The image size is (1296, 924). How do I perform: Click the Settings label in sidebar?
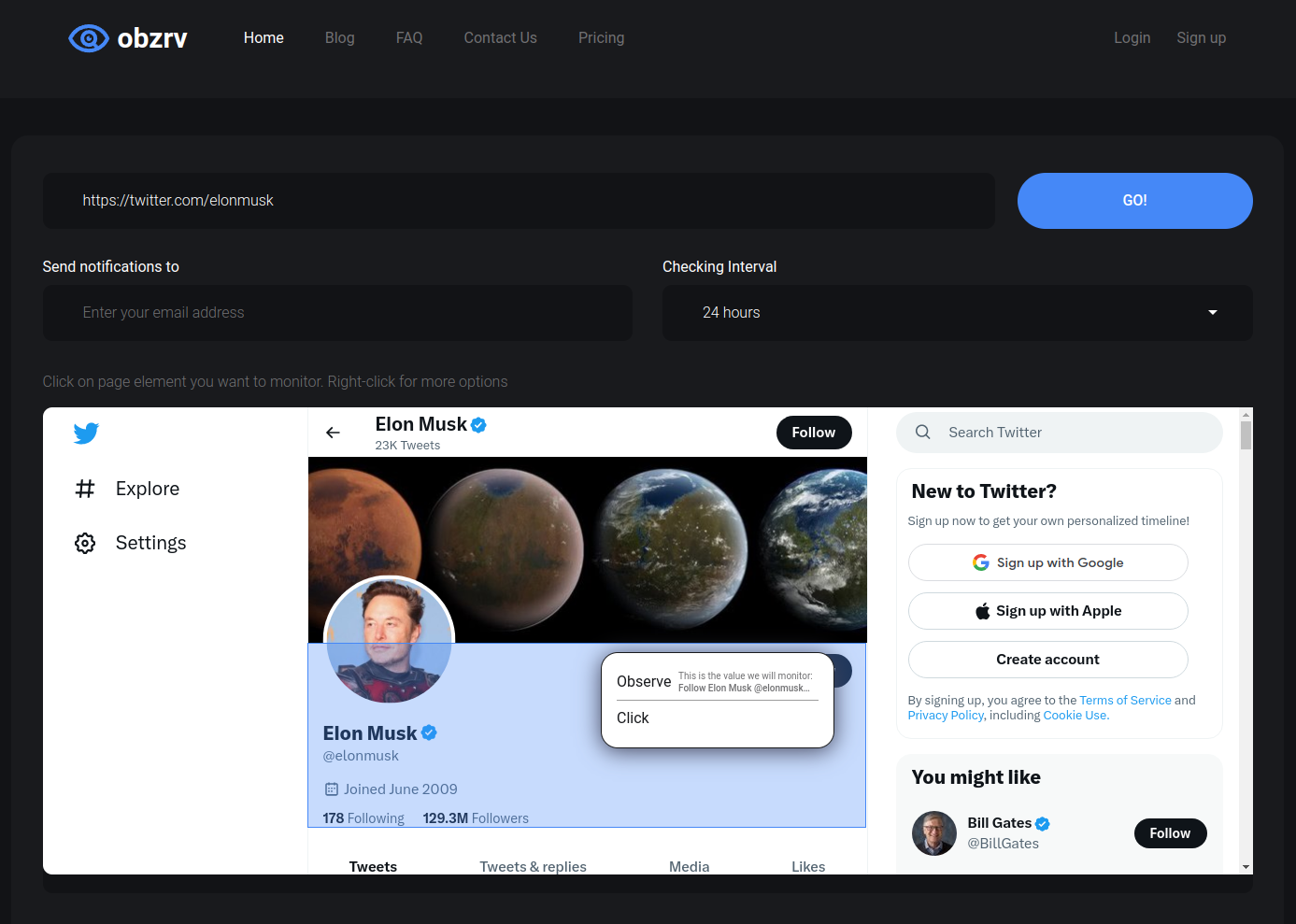pos(151,543)
